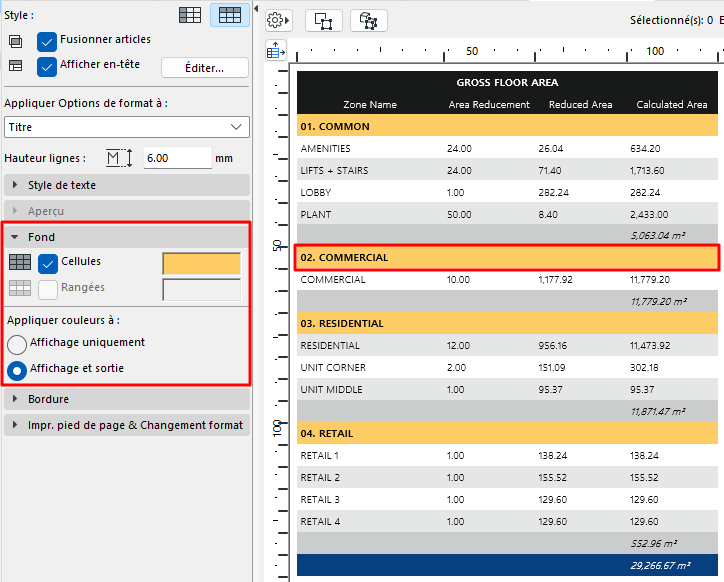
Task: Click the settings gear icon above the schedule
Action: coord(278,20)
